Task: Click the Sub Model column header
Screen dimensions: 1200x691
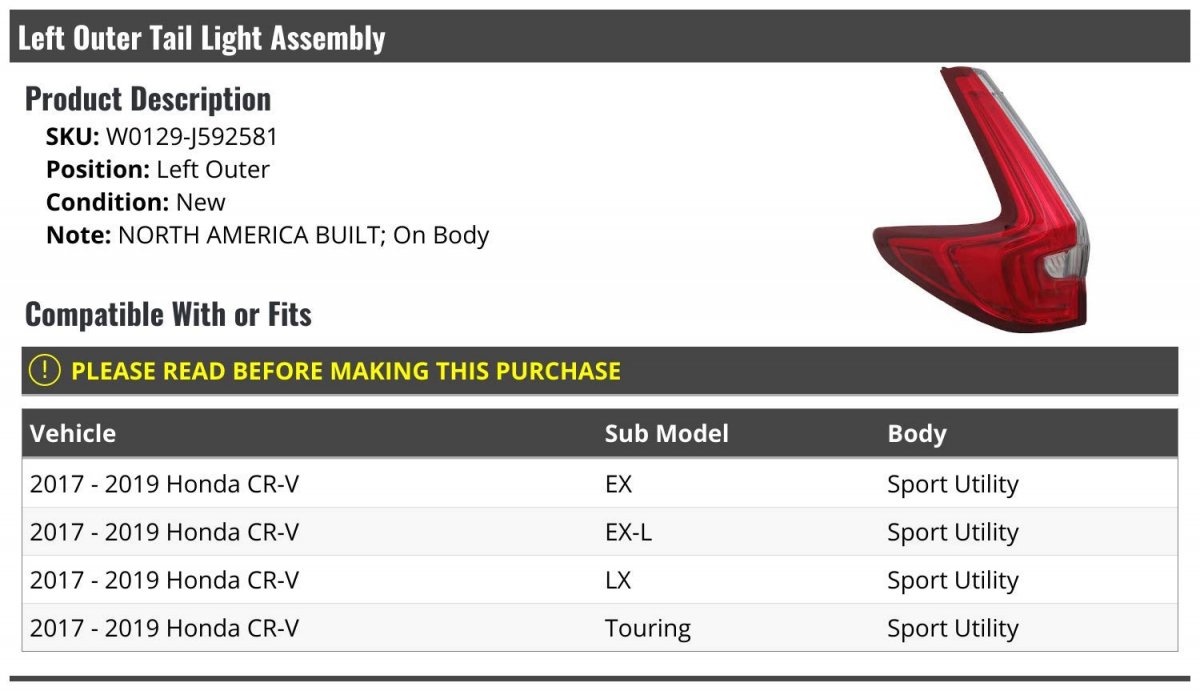Action: pyautogui.click(x=666, y=433)
